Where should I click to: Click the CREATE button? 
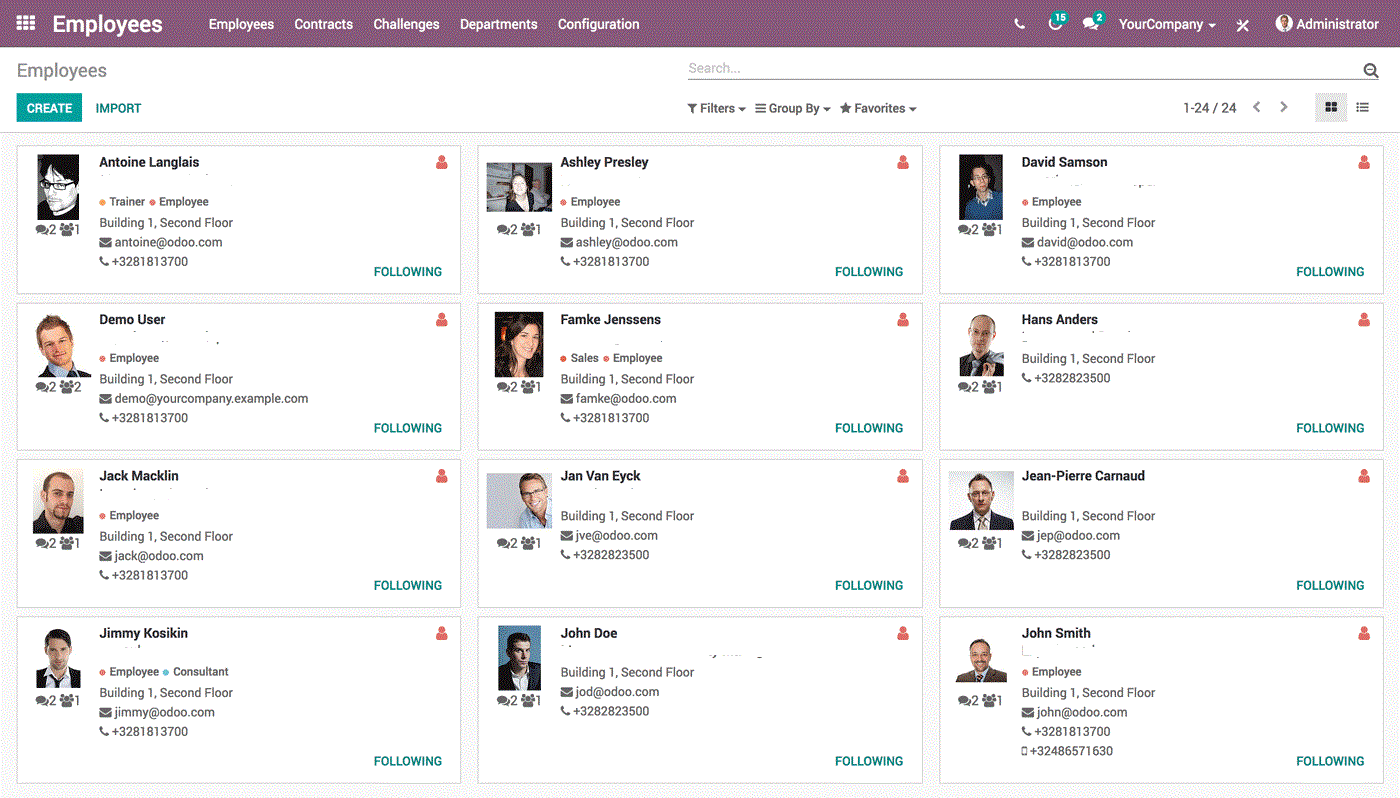point(49,108)
